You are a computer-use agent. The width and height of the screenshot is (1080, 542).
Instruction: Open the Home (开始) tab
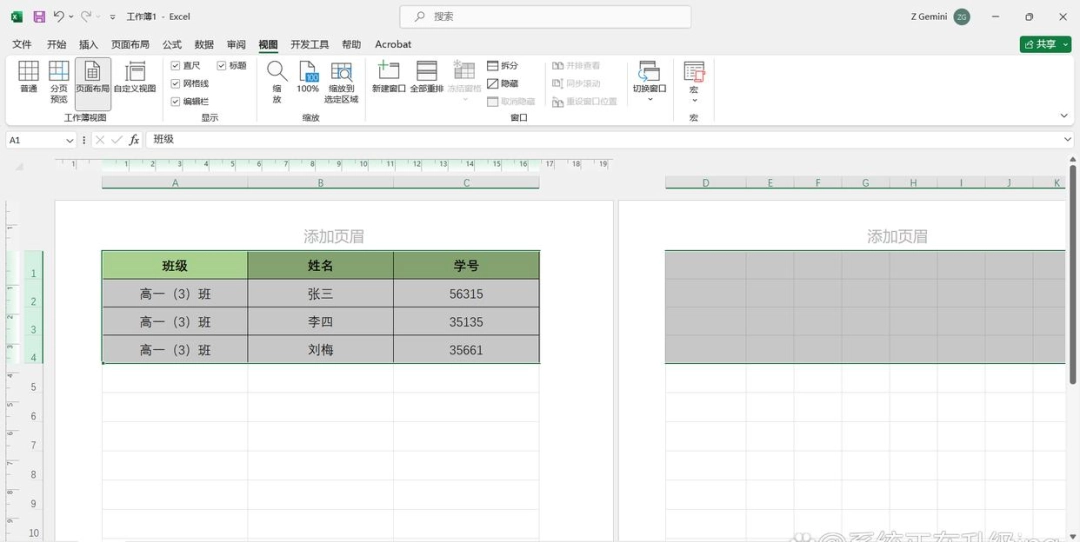click(56, 44)
